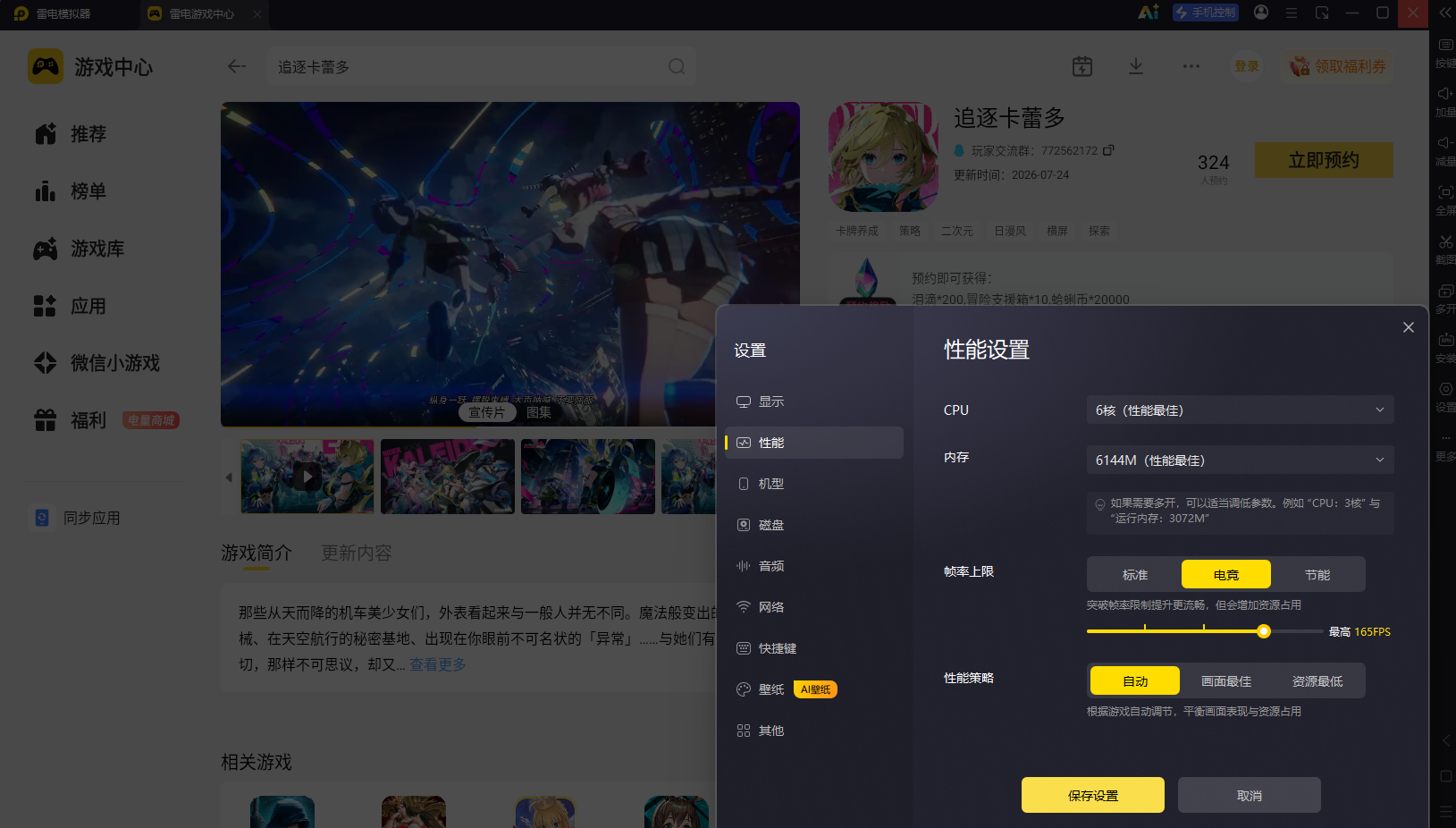Open the 查看更多 link in description
Viewport: 1456px width, 828px height.
pyautogui.click(x=438, y=664)
